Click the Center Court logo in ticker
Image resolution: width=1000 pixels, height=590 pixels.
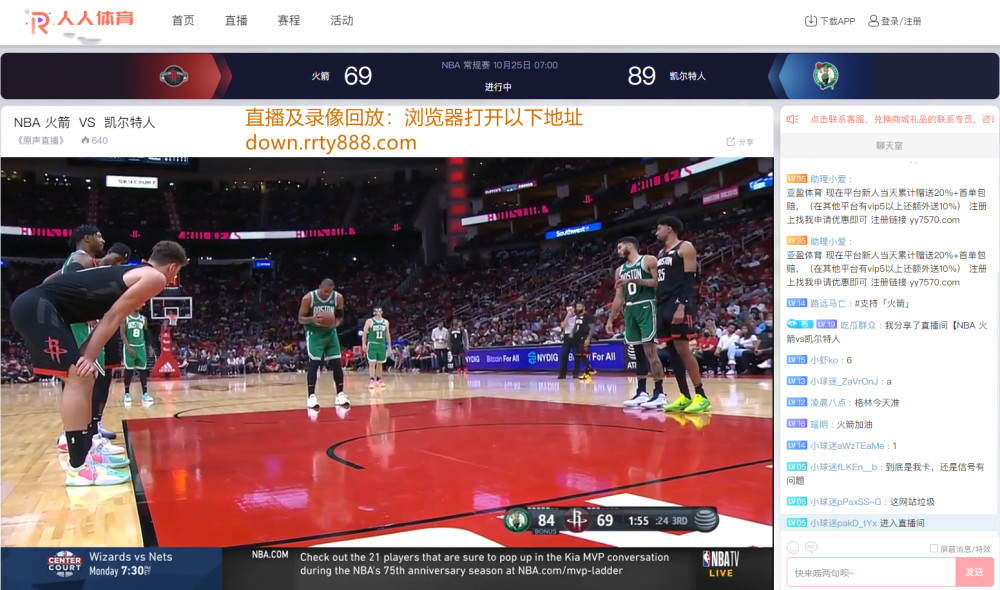pyautogui.click(x=64, y=564)
